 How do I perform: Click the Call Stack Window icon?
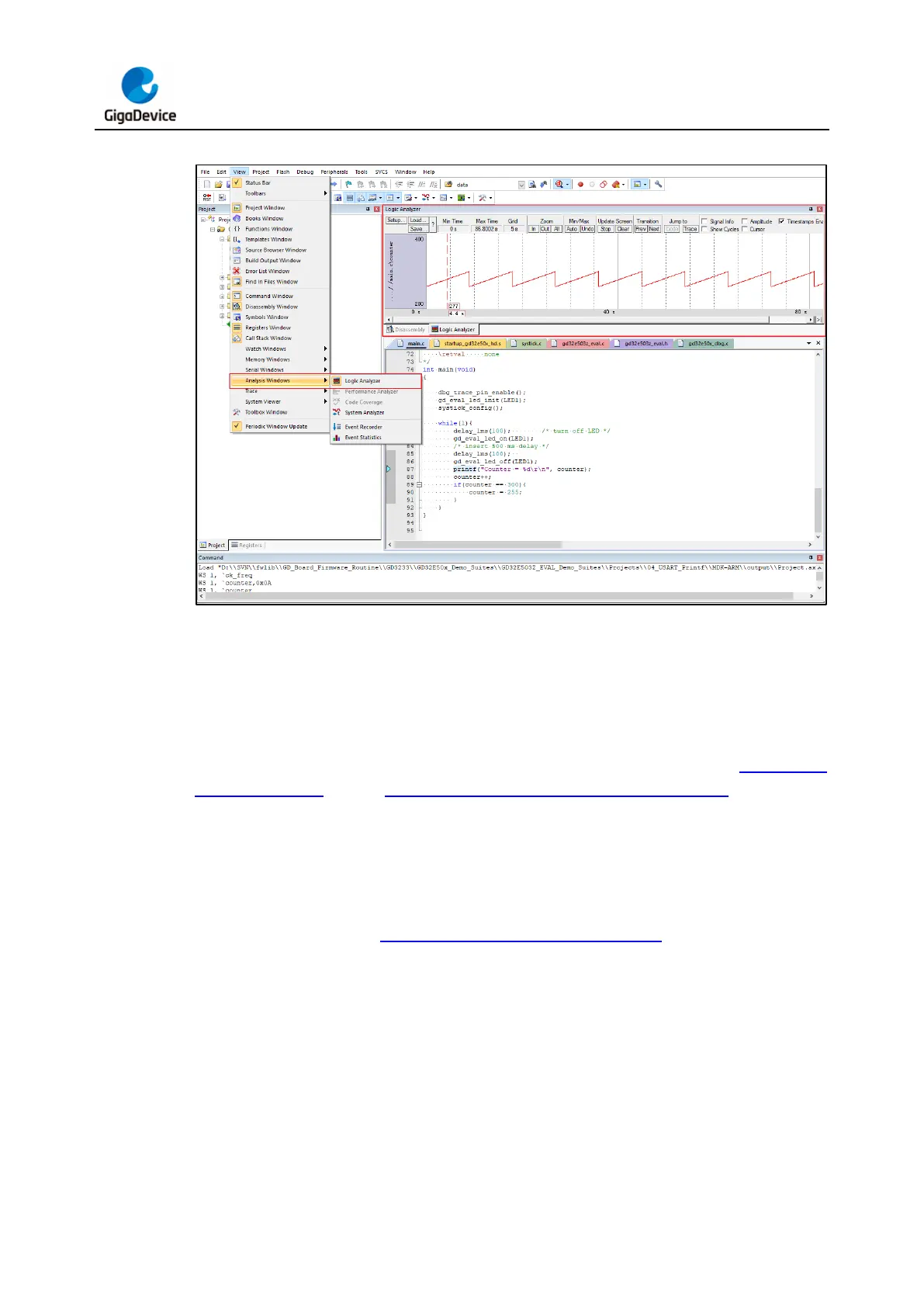click(x=237, y=338)
